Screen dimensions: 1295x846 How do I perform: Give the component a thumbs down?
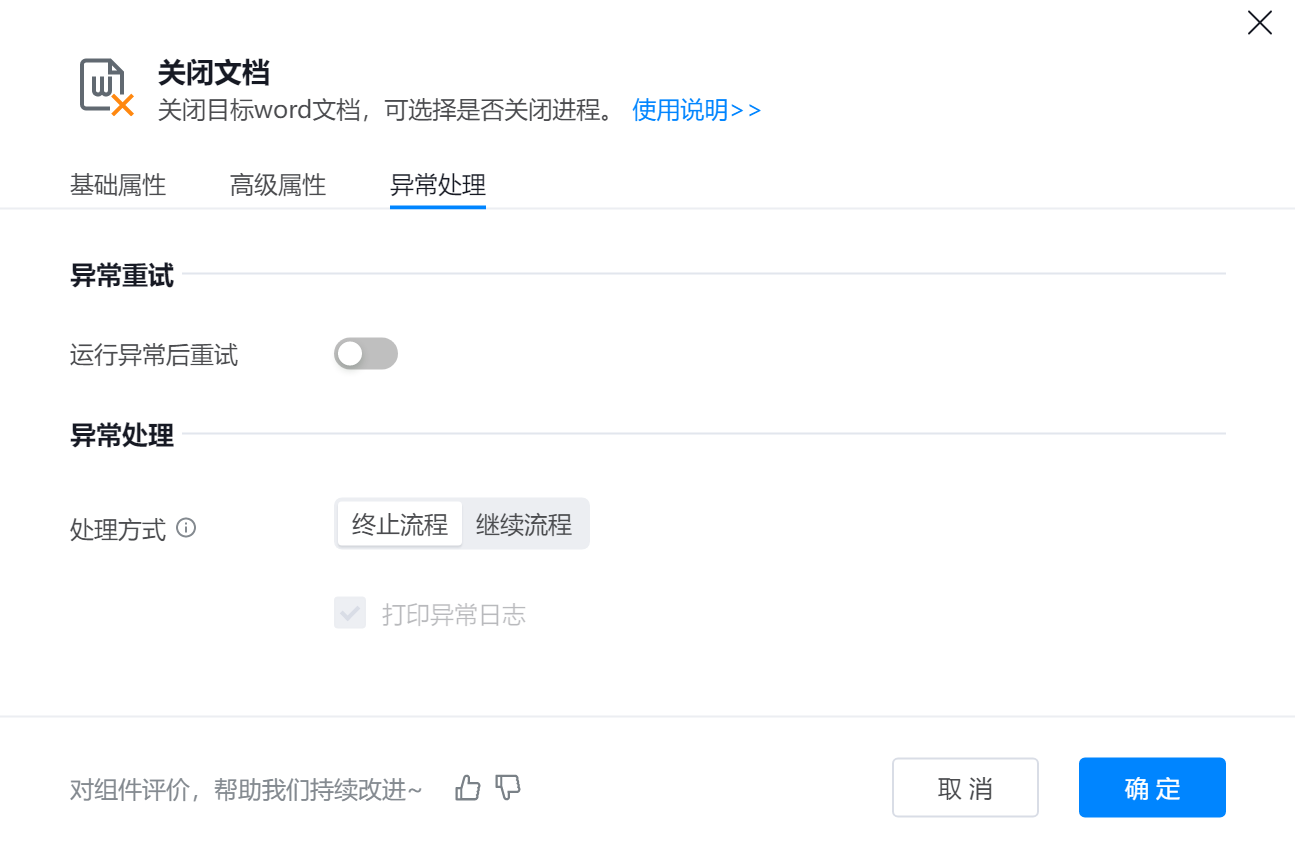tap(509, 788)
